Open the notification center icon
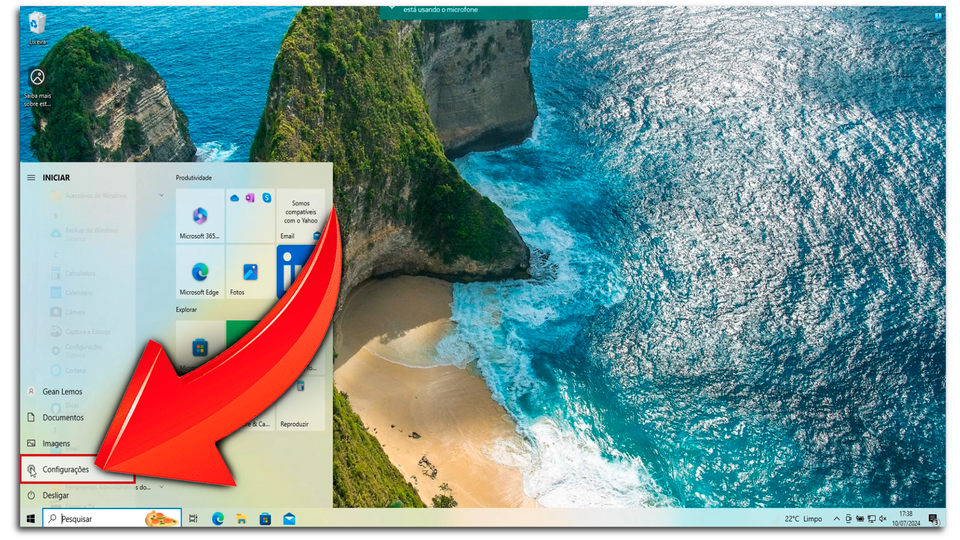Image resolution: width=960 pixels, height=540 pixels. (933, 519)
